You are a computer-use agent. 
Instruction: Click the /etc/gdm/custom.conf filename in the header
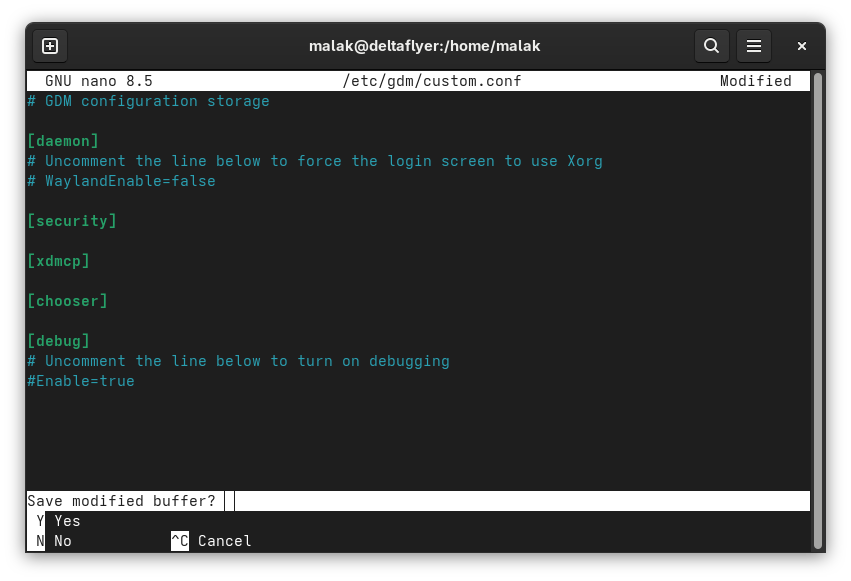coord(431,81)
